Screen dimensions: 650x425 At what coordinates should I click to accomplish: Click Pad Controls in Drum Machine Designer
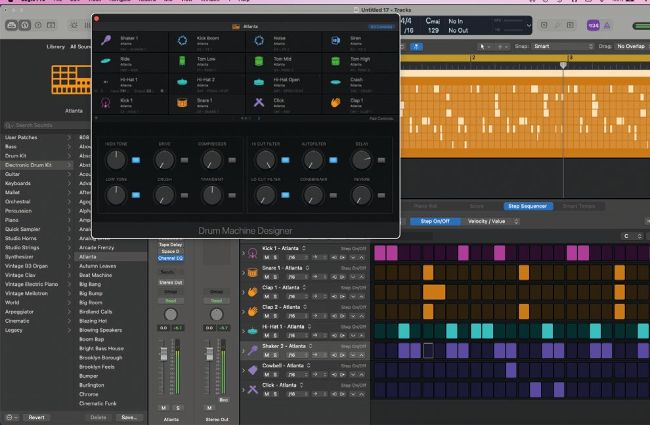pyautogui.click(x=381, y=119)
